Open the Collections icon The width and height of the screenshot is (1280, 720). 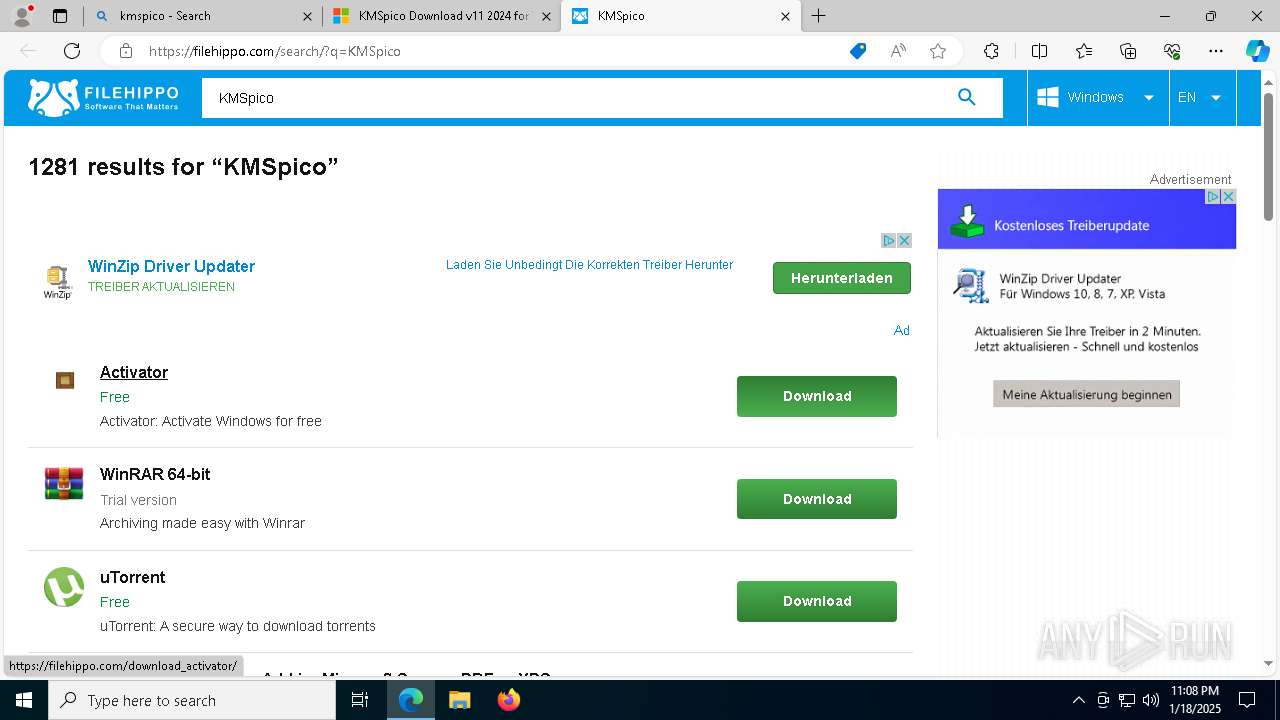click(1128, 51)
